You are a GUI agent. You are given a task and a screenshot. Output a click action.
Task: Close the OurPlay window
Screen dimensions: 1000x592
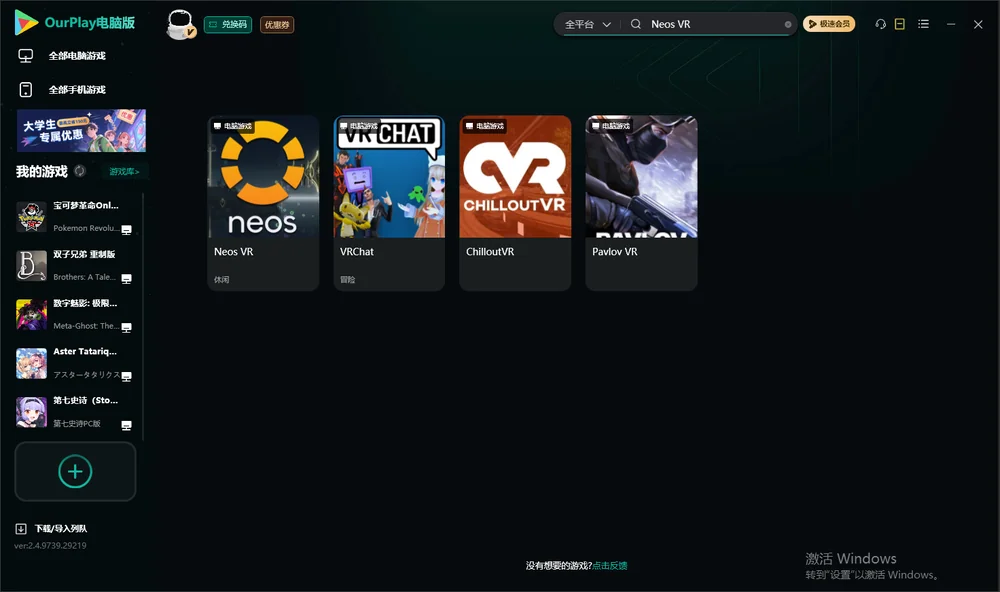tap(978, 24)
